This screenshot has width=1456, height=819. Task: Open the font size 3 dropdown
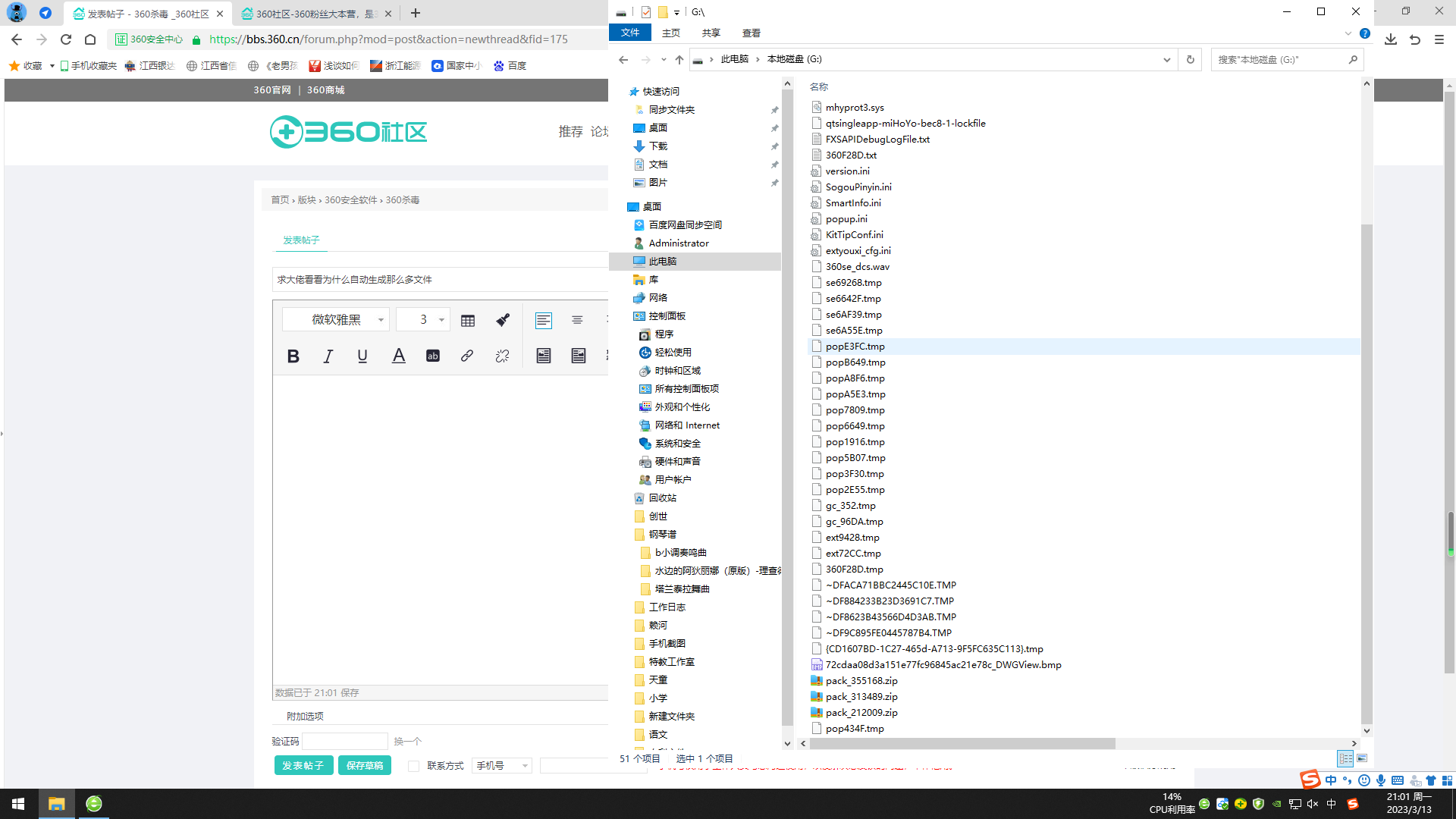click(423, 320)
